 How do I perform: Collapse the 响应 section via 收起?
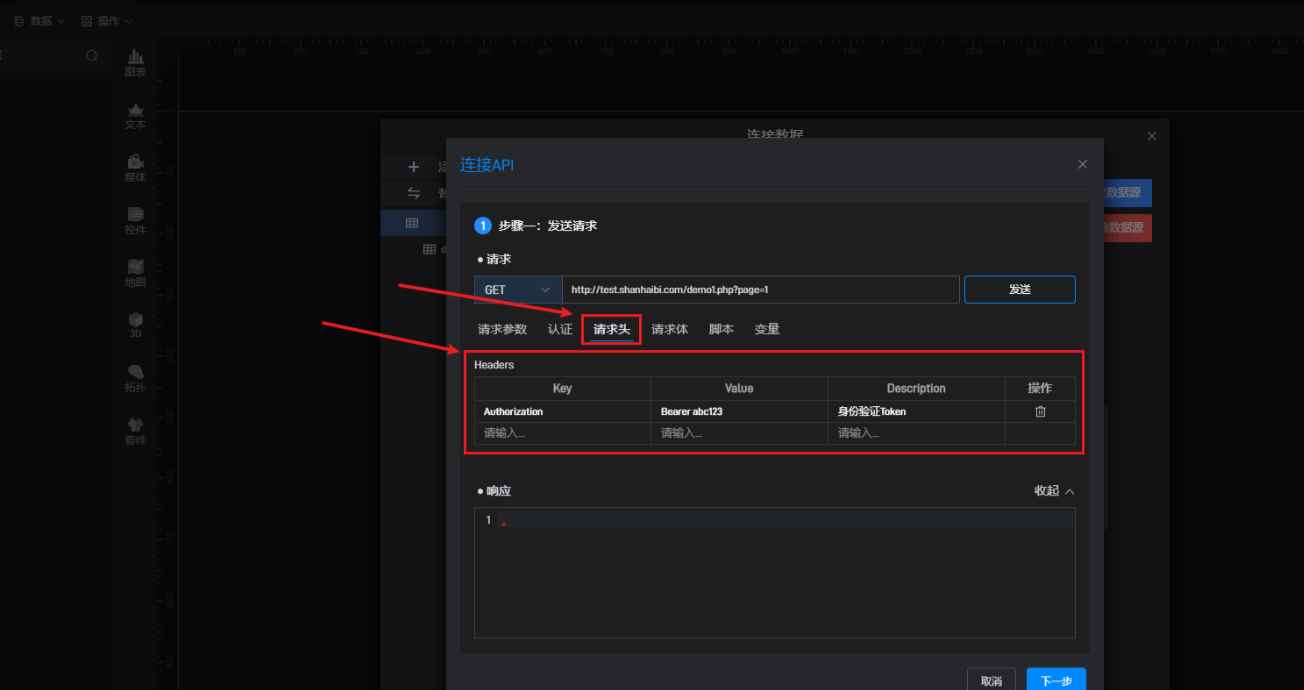coord(1054,491)
